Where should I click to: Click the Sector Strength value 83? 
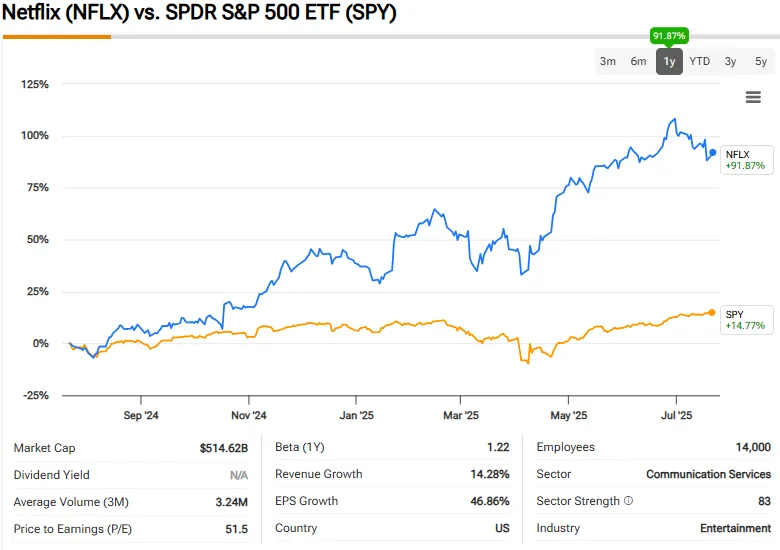pyautogui.click(x=765, y=501)
